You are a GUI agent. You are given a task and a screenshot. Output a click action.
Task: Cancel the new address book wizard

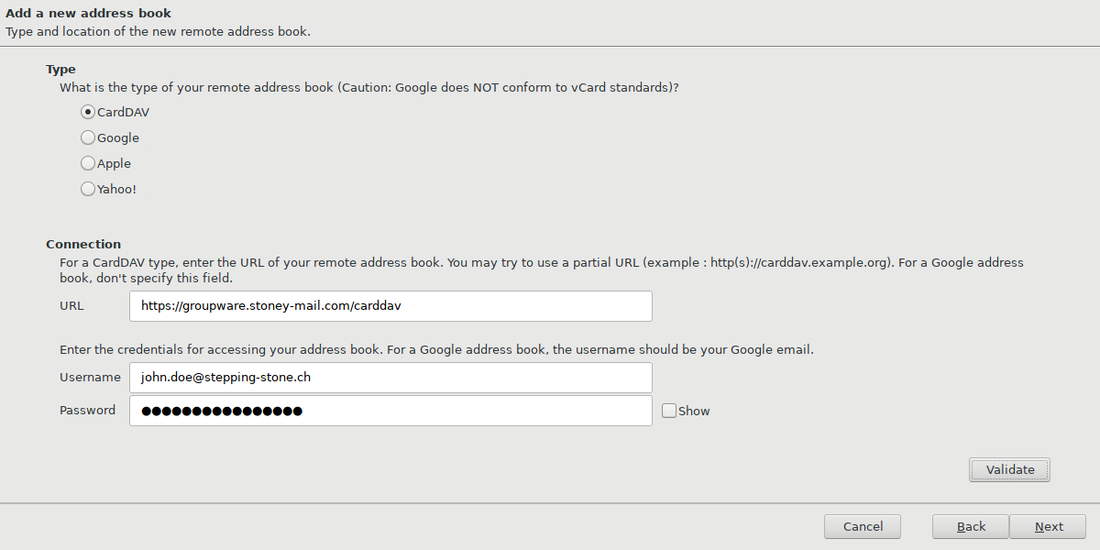tap(862, 527)
